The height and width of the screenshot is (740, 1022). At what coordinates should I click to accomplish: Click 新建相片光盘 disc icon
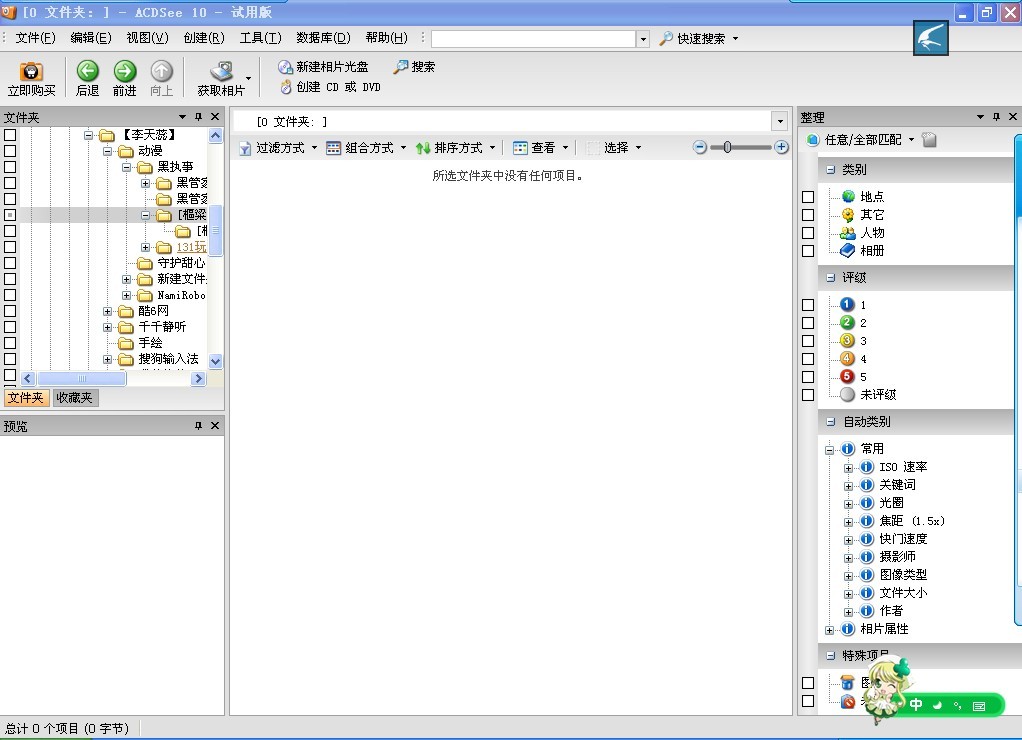(285, 67)
